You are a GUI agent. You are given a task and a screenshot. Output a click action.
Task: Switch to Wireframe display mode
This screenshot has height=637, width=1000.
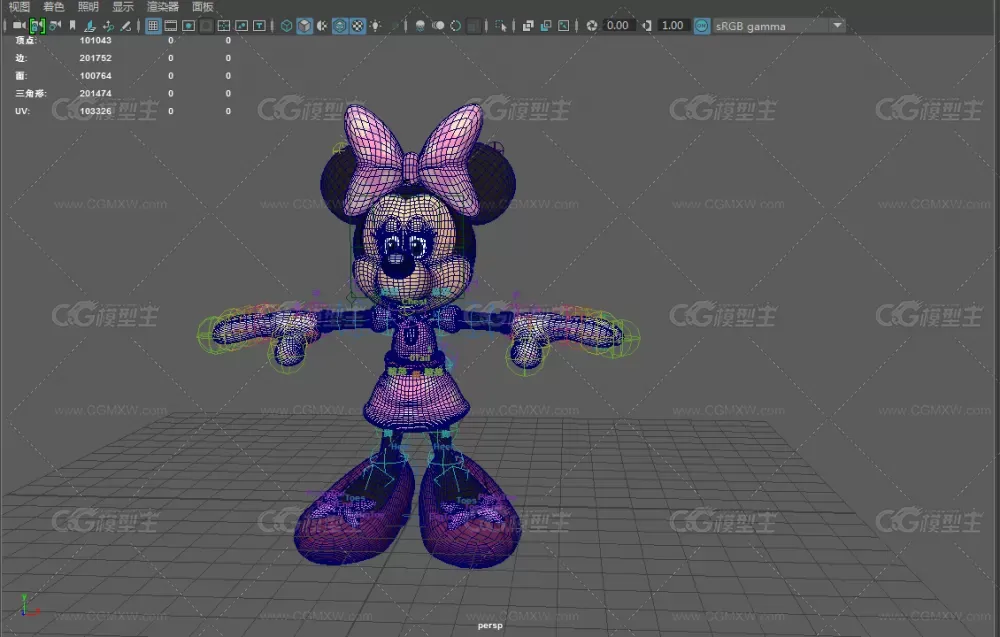287,26
